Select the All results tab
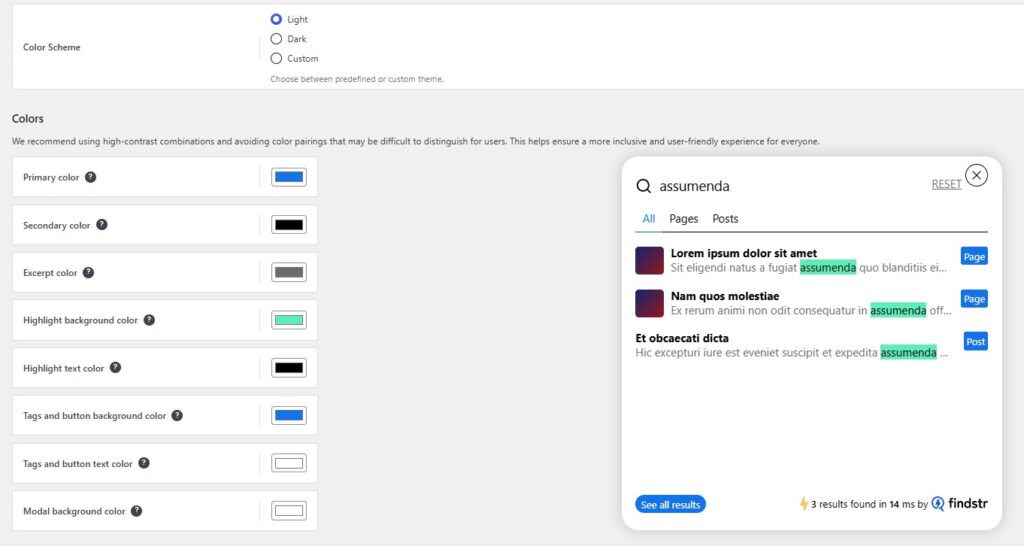This screenshot has height=546, width=1024. tap(649, 219)
